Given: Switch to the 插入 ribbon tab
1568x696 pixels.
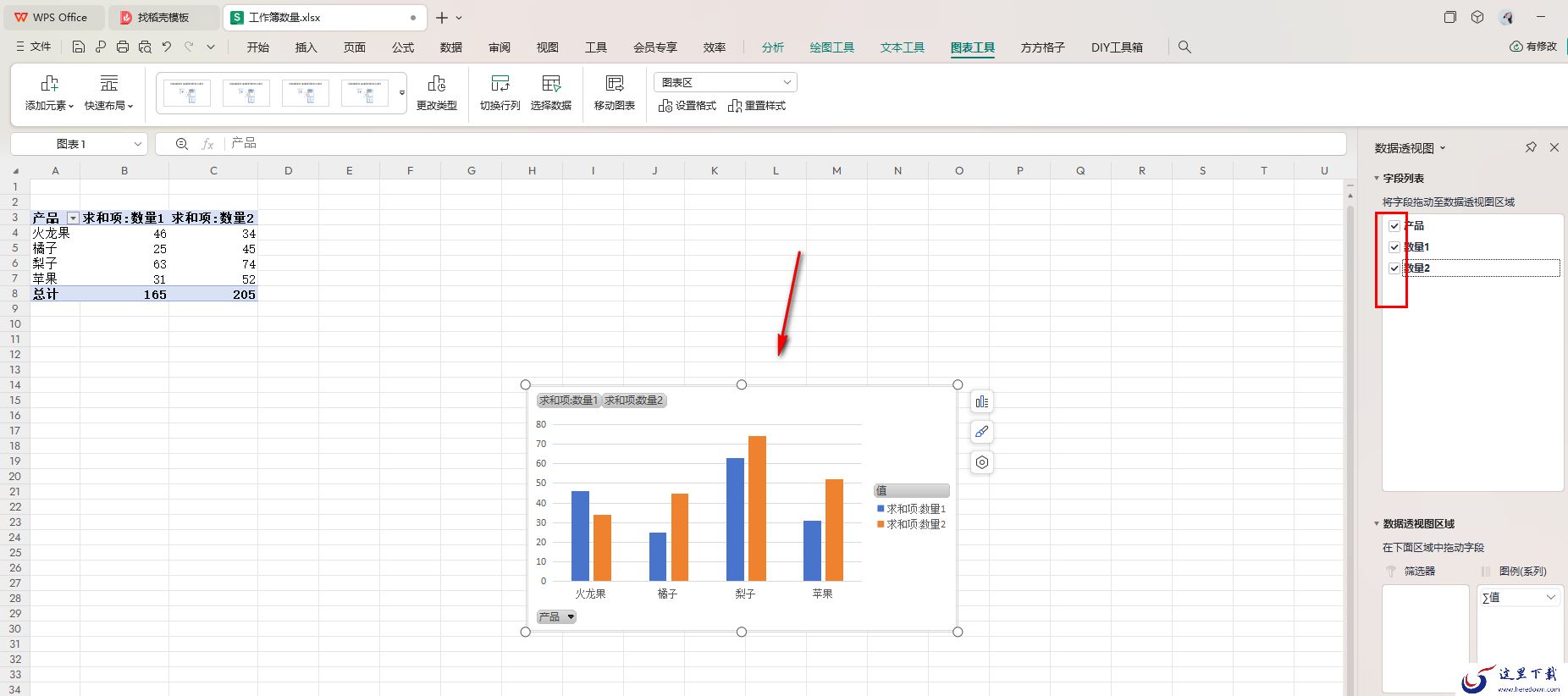Looking at the screenshot, I should 306,47.
